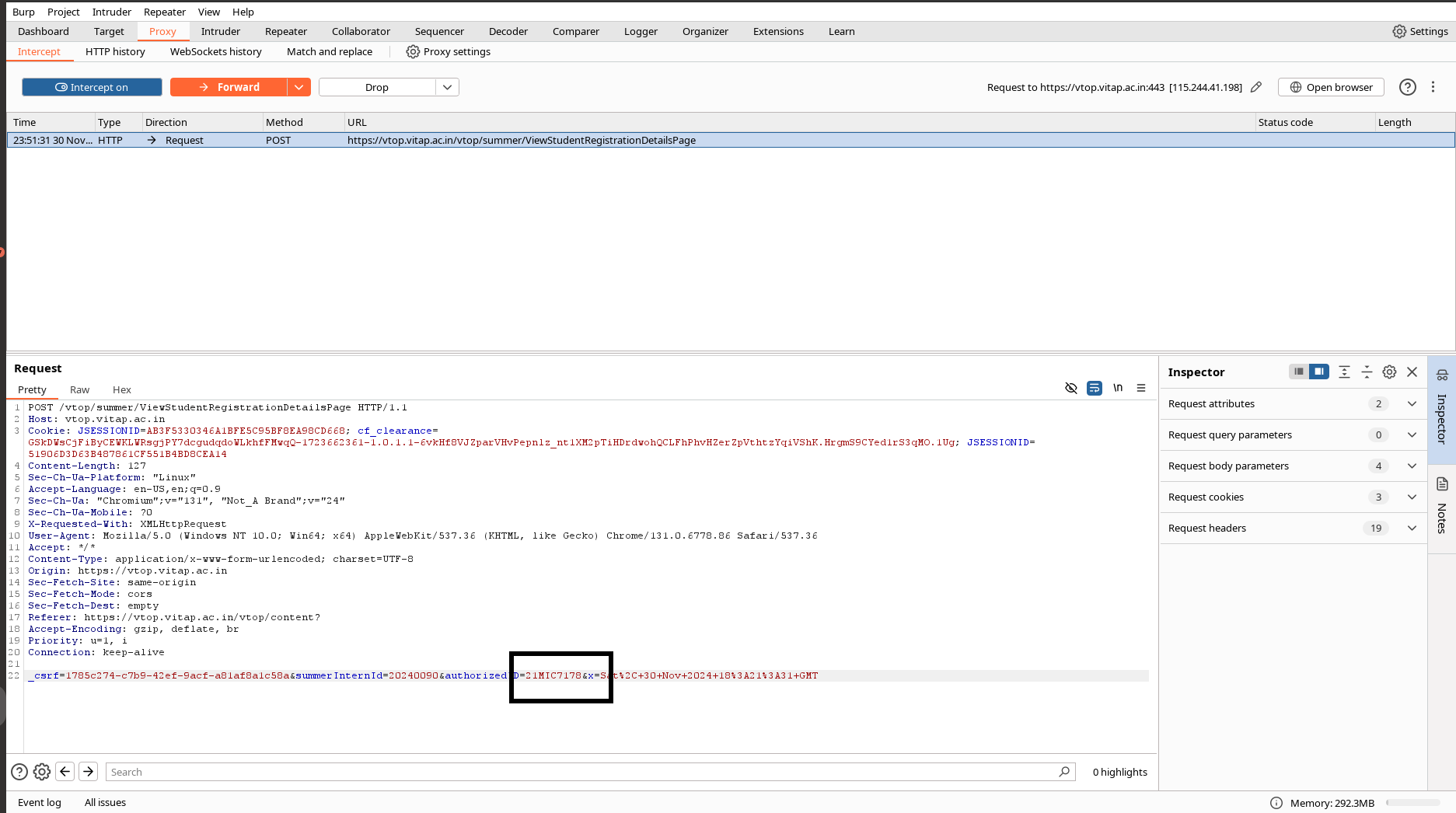The image size is (1456, 813).
Task: Open the intercept help question icon
Action: coord(1407,87)
